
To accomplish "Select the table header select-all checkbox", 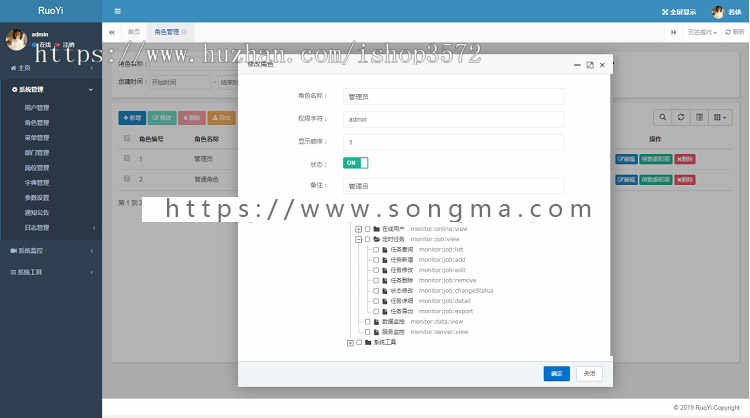I will tap(127, 138).
